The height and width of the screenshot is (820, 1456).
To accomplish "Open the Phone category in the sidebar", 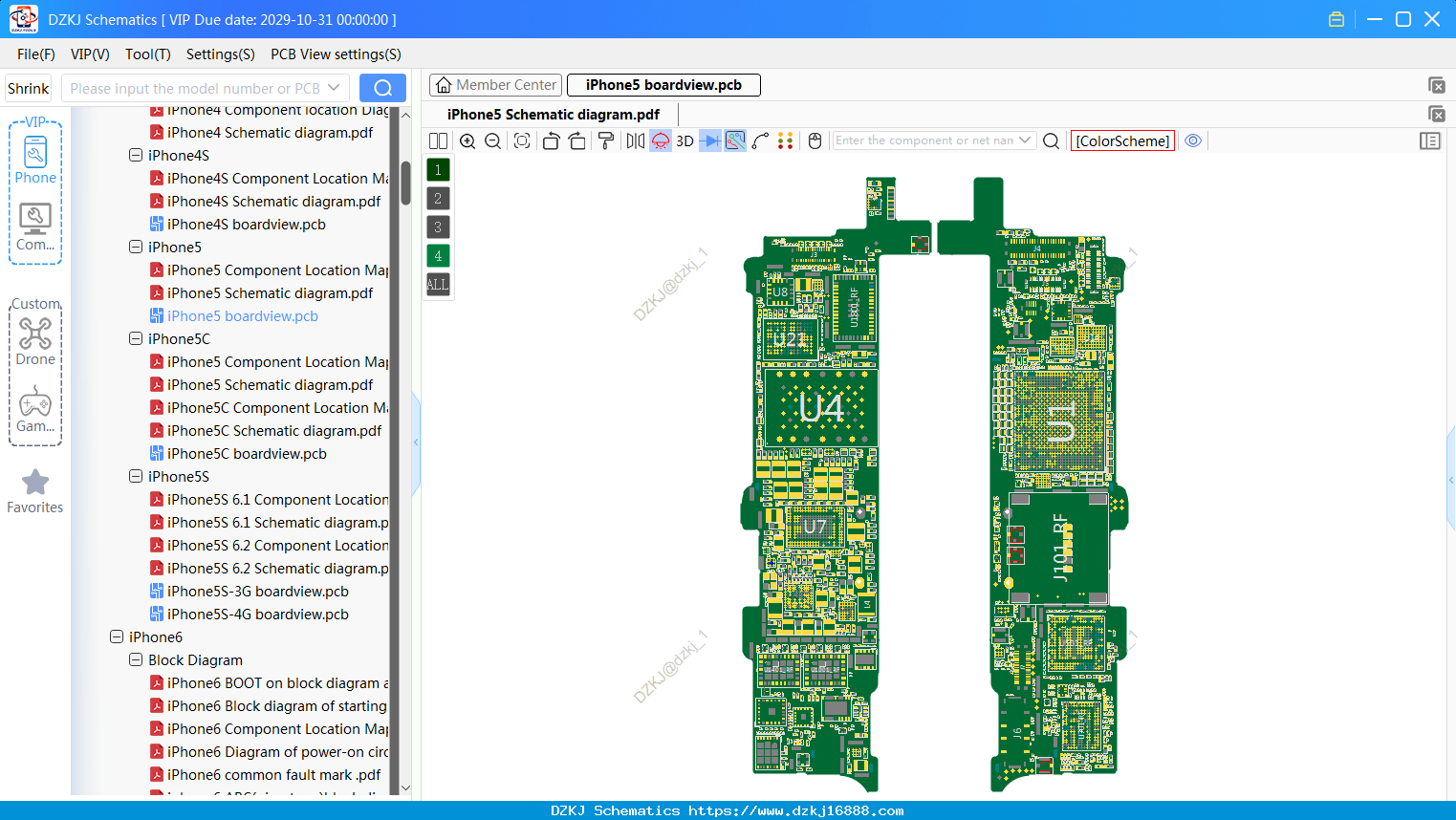I will point(35,159).
